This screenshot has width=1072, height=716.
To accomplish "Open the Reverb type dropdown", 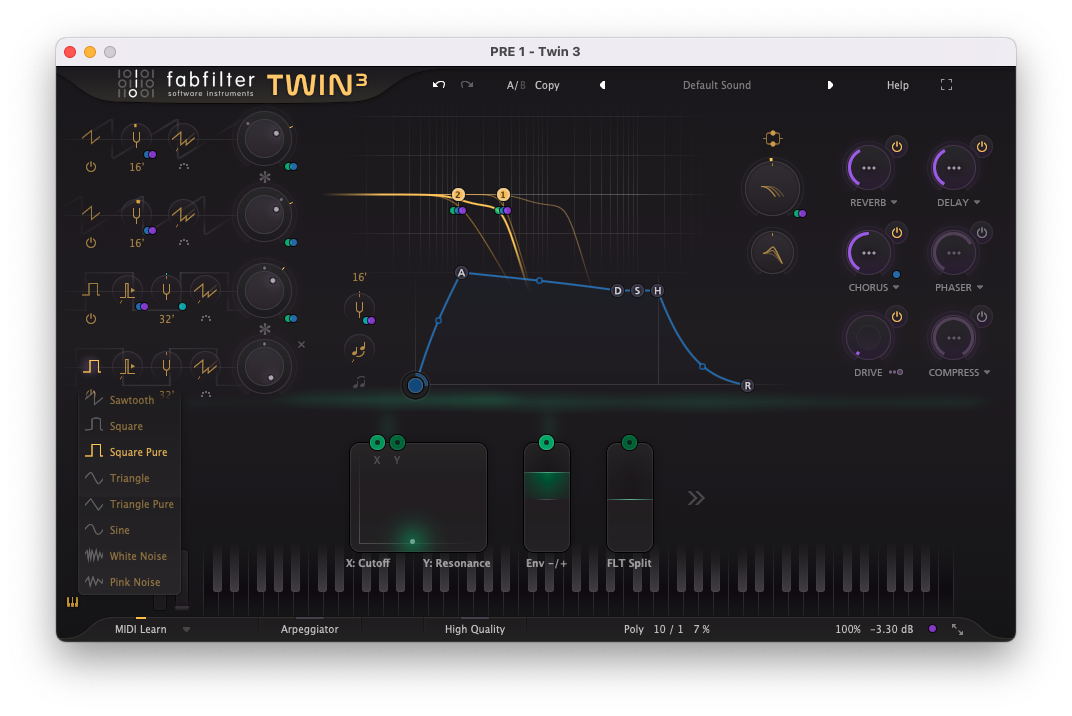I will pos(894,203).
